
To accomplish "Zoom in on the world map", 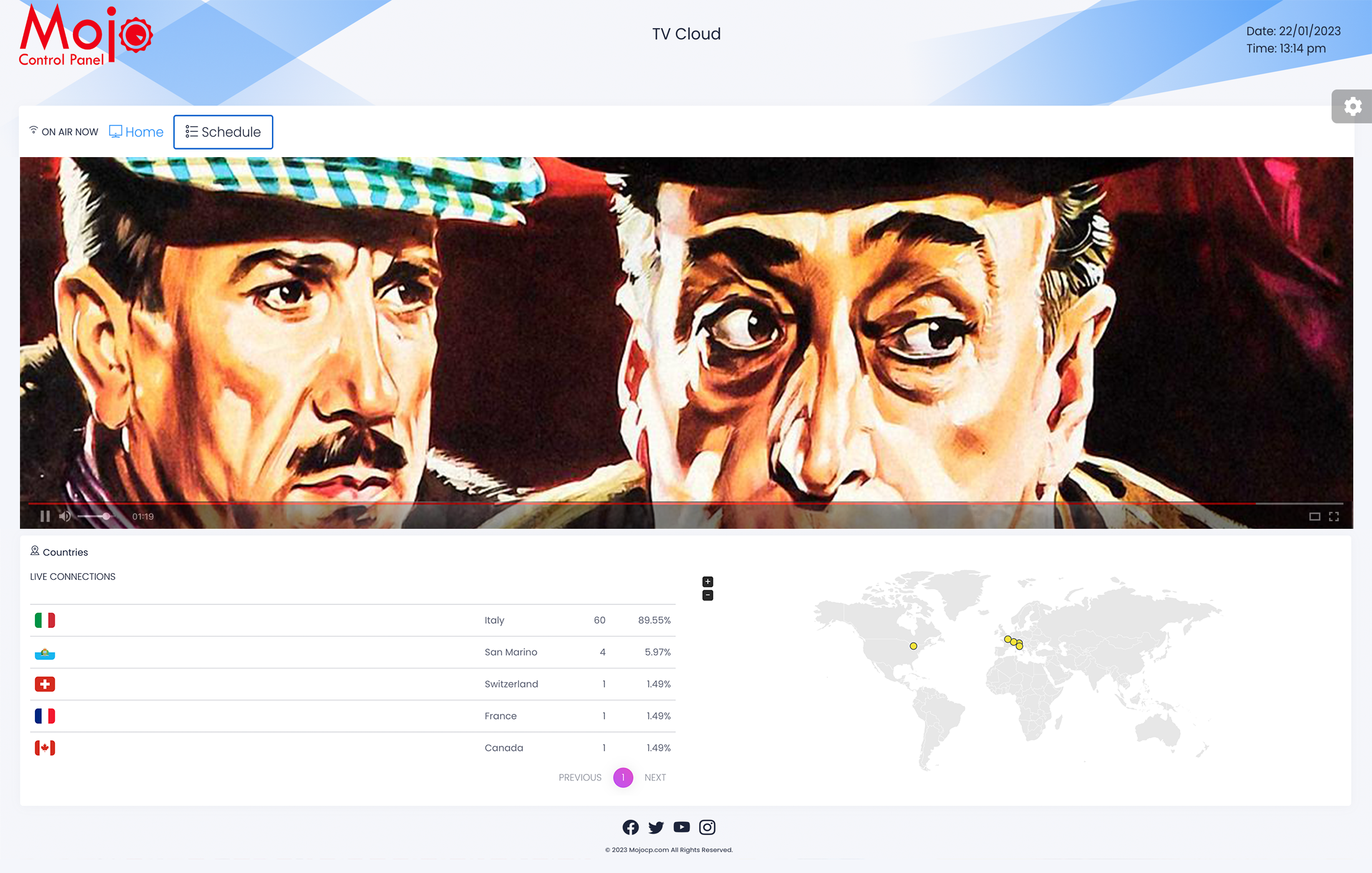I will pos(708,581).
